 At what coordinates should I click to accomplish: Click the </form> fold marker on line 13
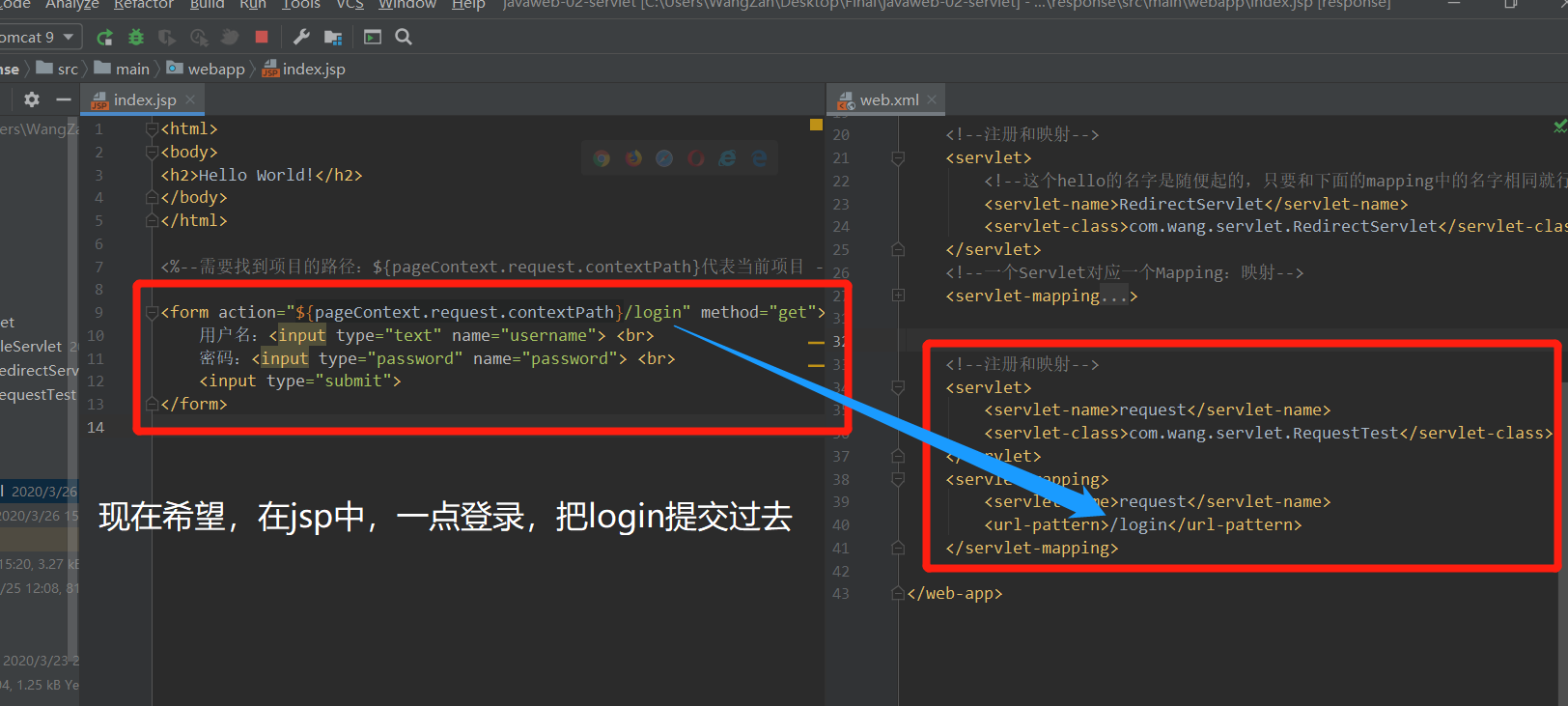coord(152,404)
